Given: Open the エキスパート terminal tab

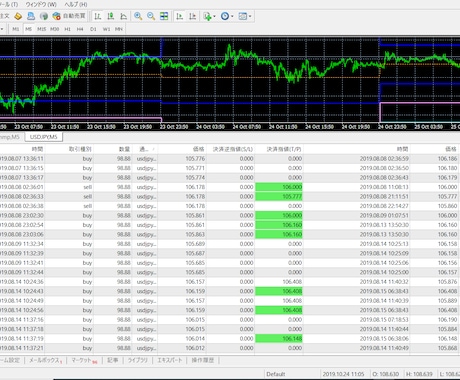Looking at the screenshot, I should (x=170, y=360).
